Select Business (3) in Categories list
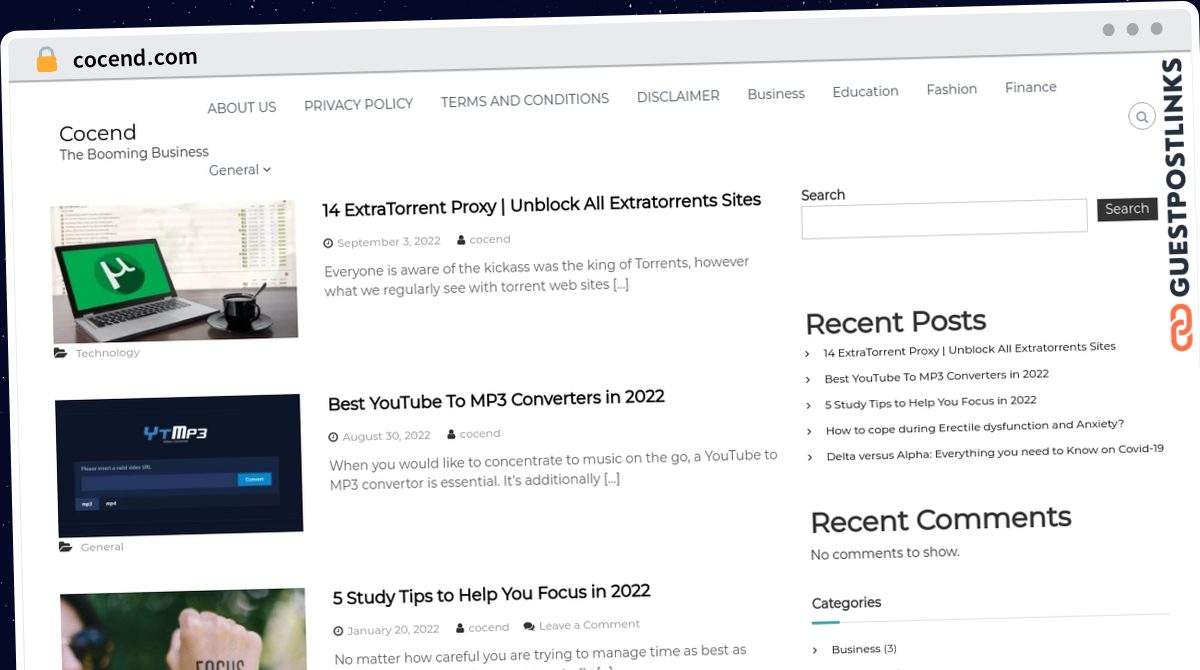The width and height of the screenshot is (1200, 670). click(864, 649)
